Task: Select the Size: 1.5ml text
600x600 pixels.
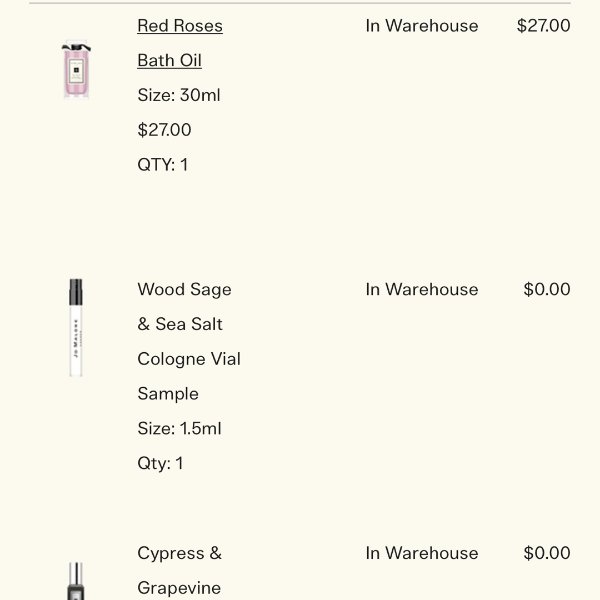Action: tap(179, 428)
